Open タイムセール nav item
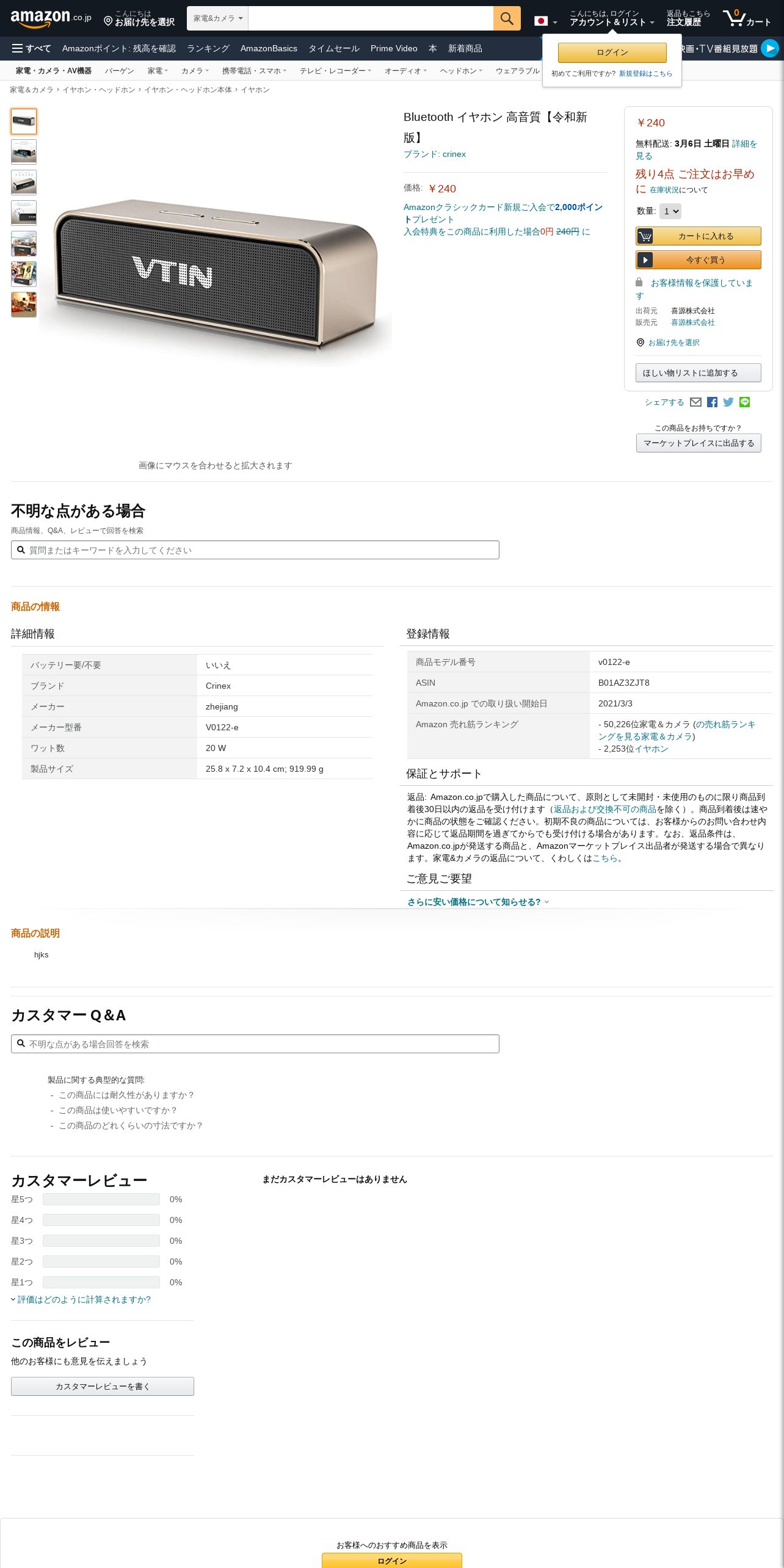This screenshot has height=1568, width=784. [334, 48]
